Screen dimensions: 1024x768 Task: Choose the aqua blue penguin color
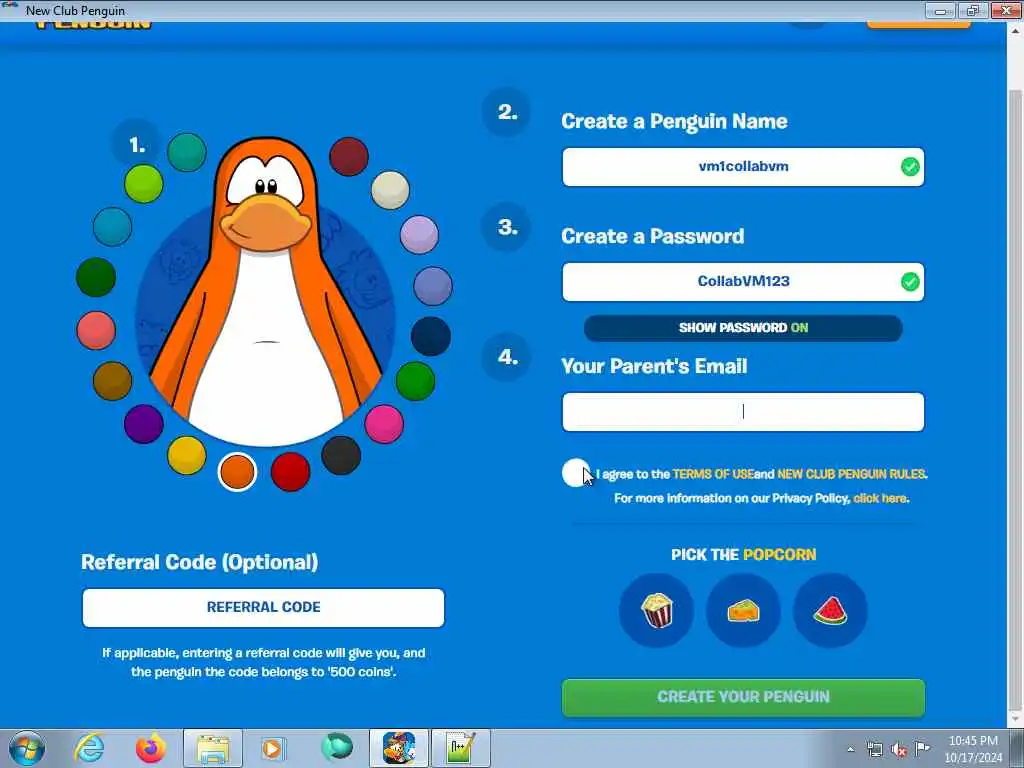coord(112,227)
